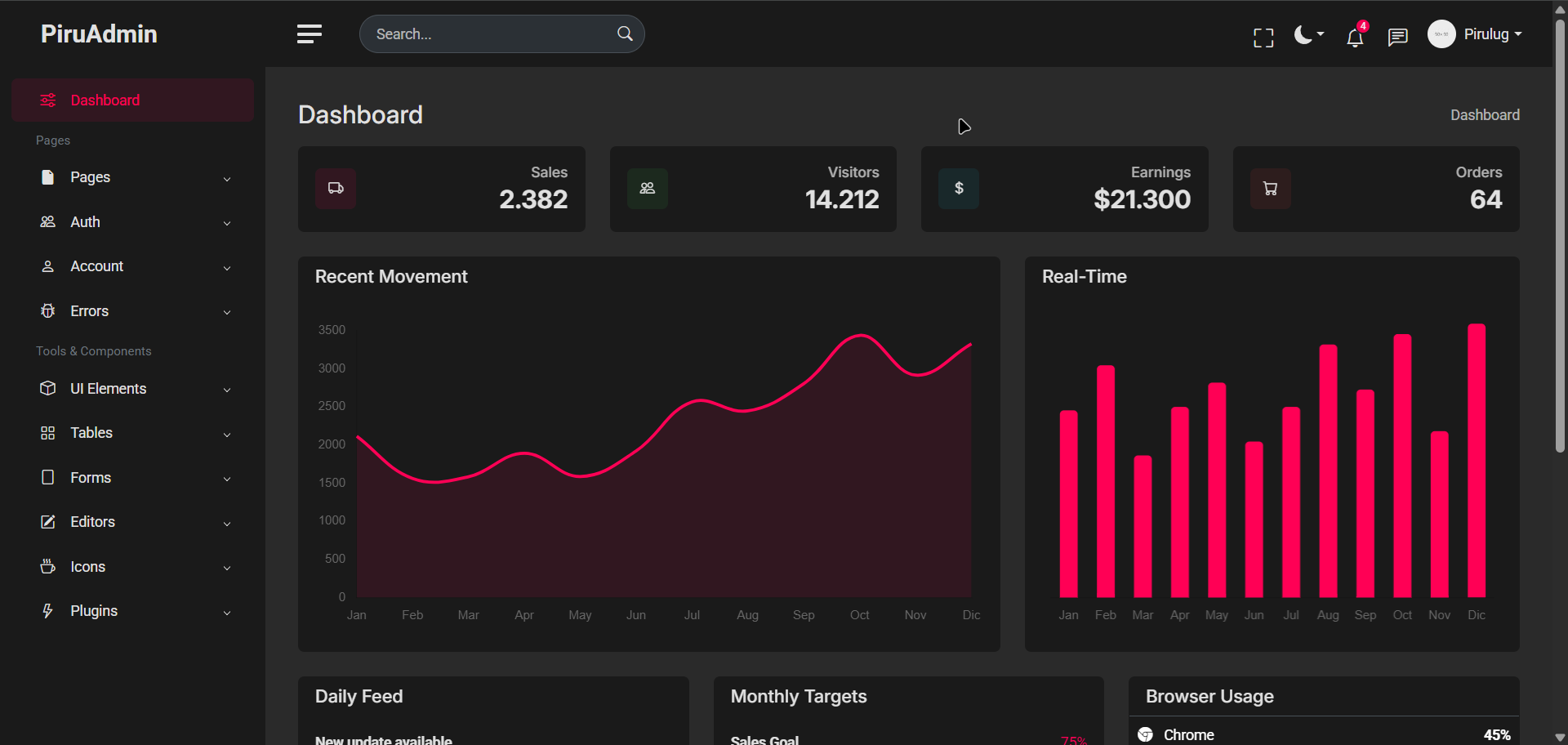Click the Plugins lightning bolt icon
The image size is (1568, 745).
48,611
